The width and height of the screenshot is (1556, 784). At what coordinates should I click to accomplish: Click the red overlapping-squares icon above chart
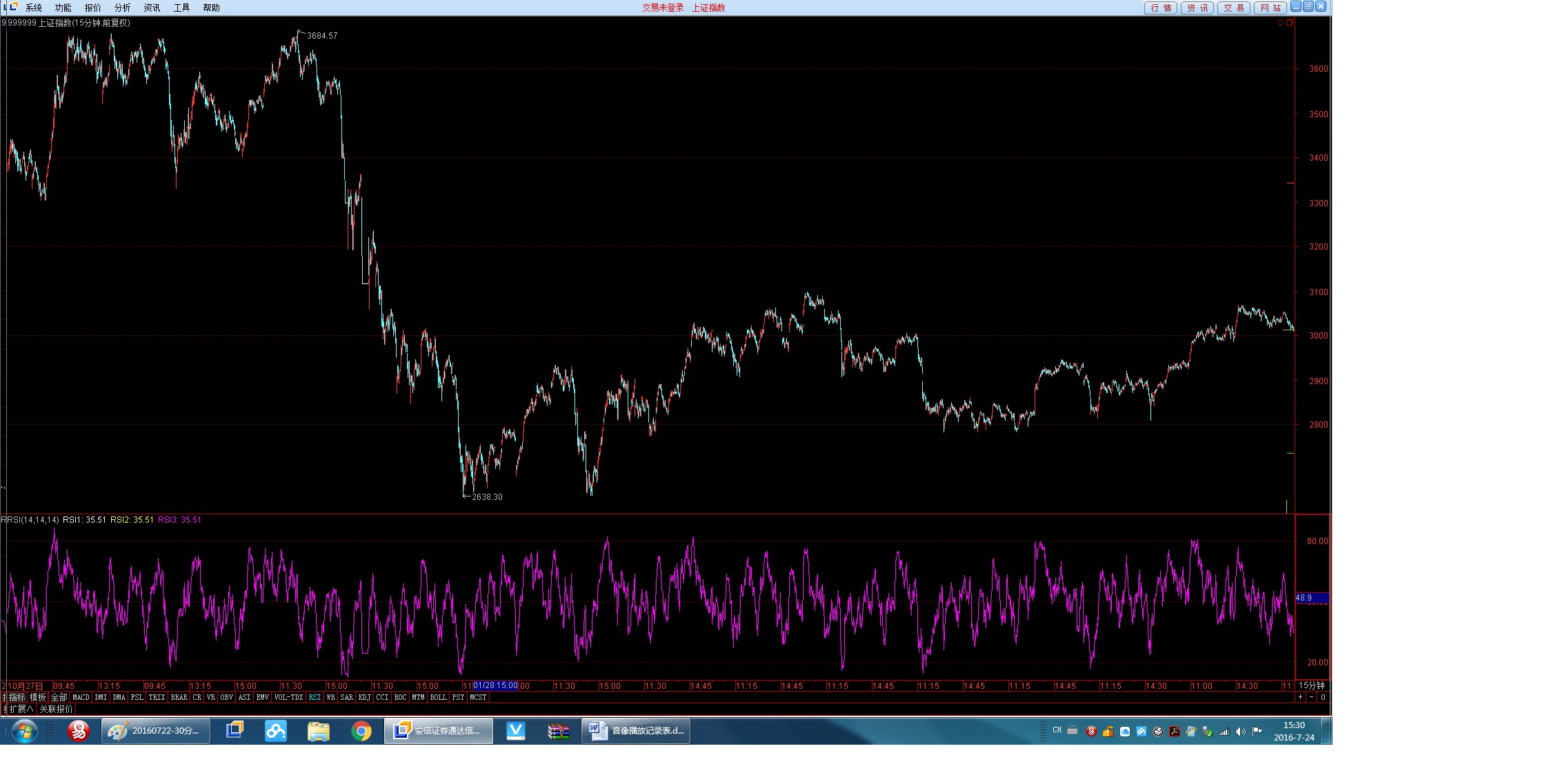(1290, 23)
